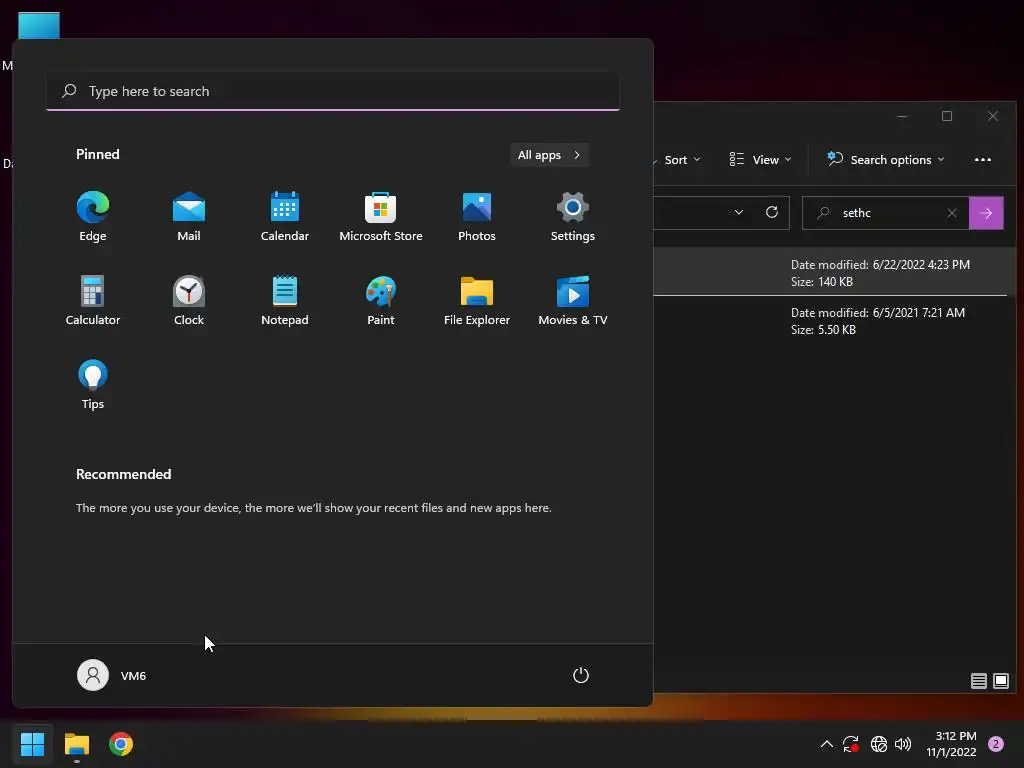Click the power button in Start menu

581,675
